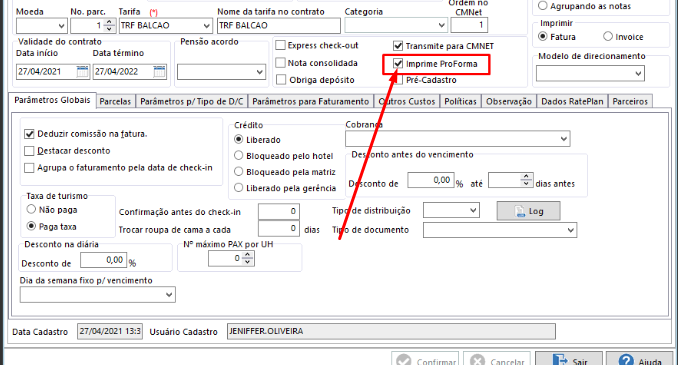Enable the Destacar desconto checkbox

29,150
